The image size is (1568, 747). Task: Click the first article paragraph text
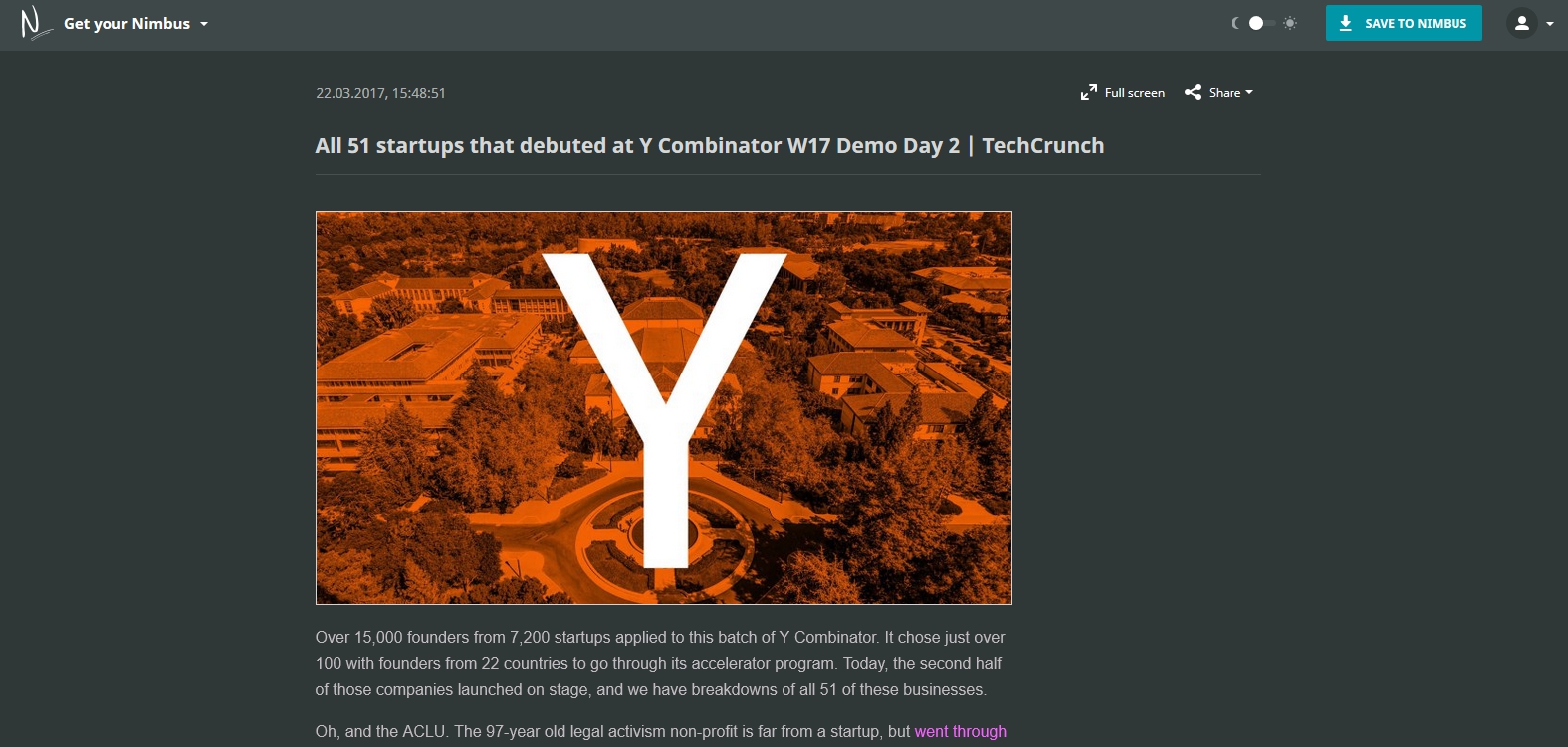(x=660, y=663)
